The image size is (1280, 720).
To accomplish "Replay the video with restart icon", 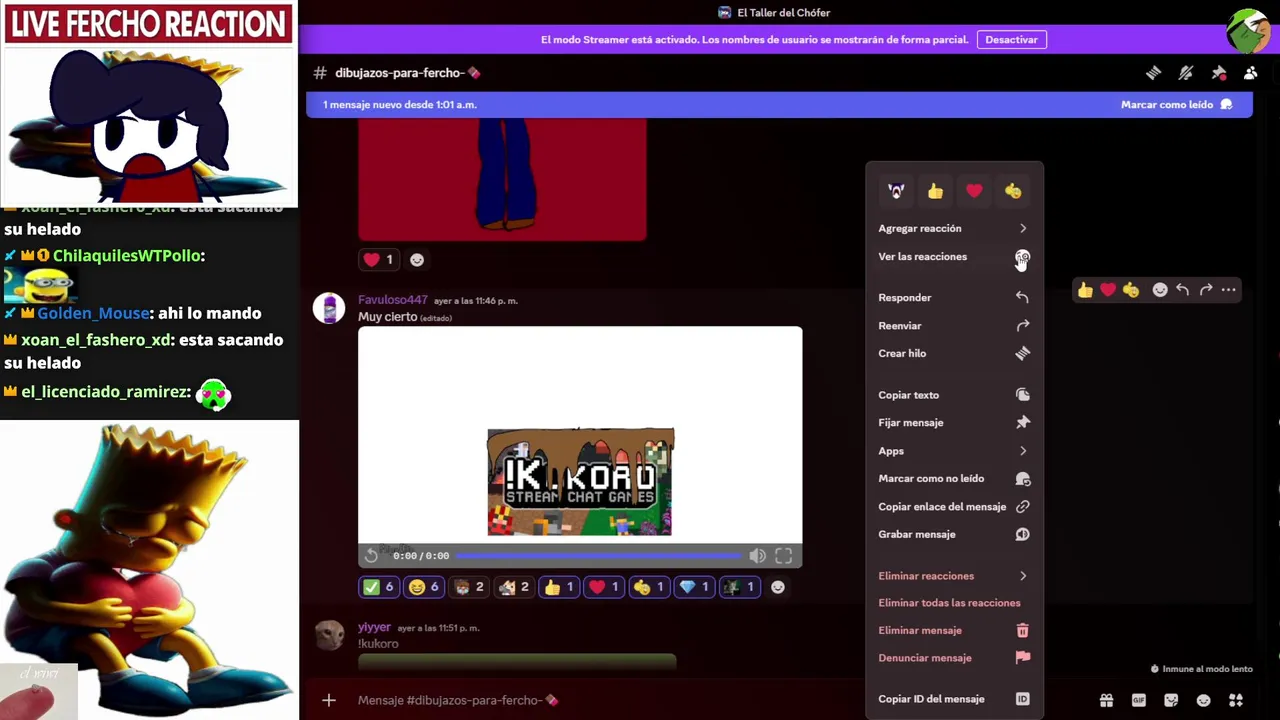I will [371, 556].
